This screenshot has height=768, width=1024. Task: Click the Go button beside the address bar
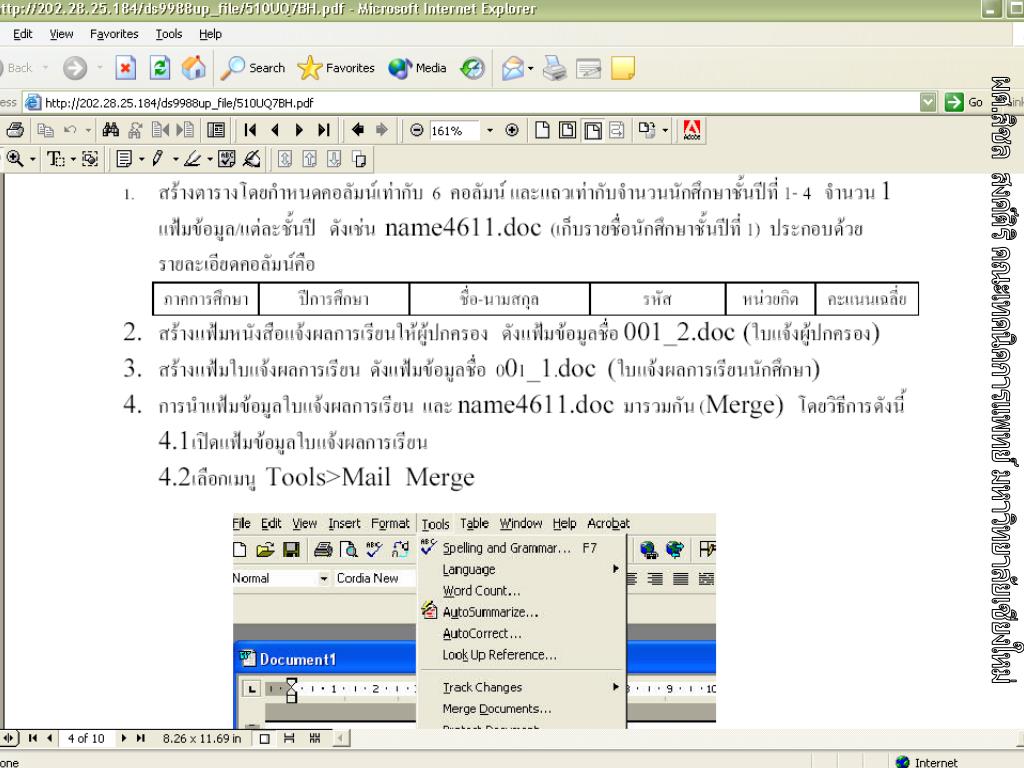click(963, 103)
